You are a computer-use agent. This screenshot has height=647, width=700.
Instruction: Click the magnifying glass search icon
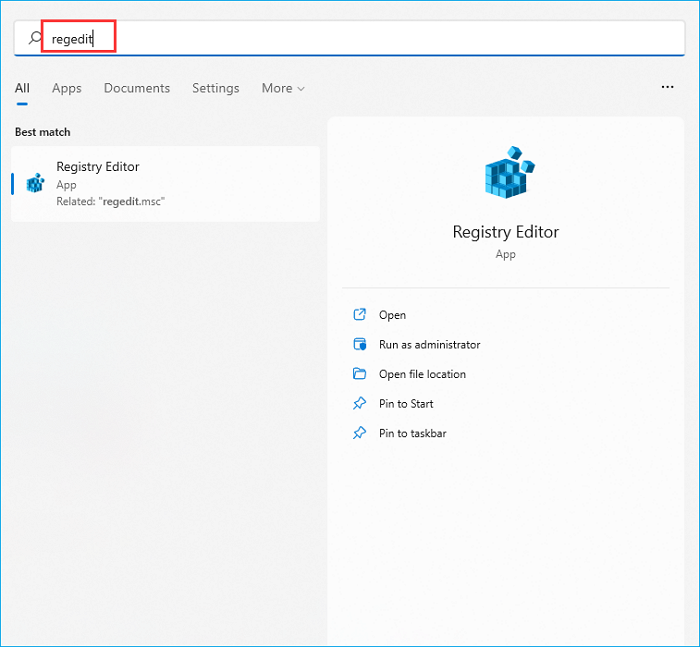coord(35,38)
